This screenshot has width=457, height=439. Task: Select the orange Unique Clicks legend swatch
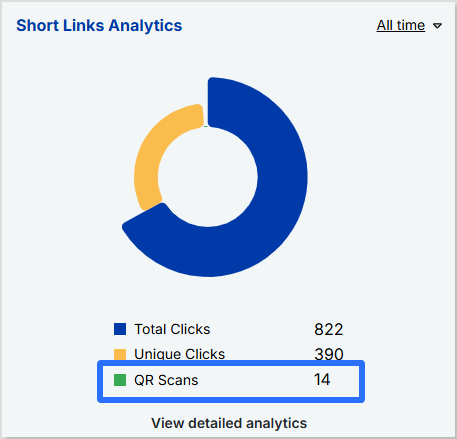point(120,354)
